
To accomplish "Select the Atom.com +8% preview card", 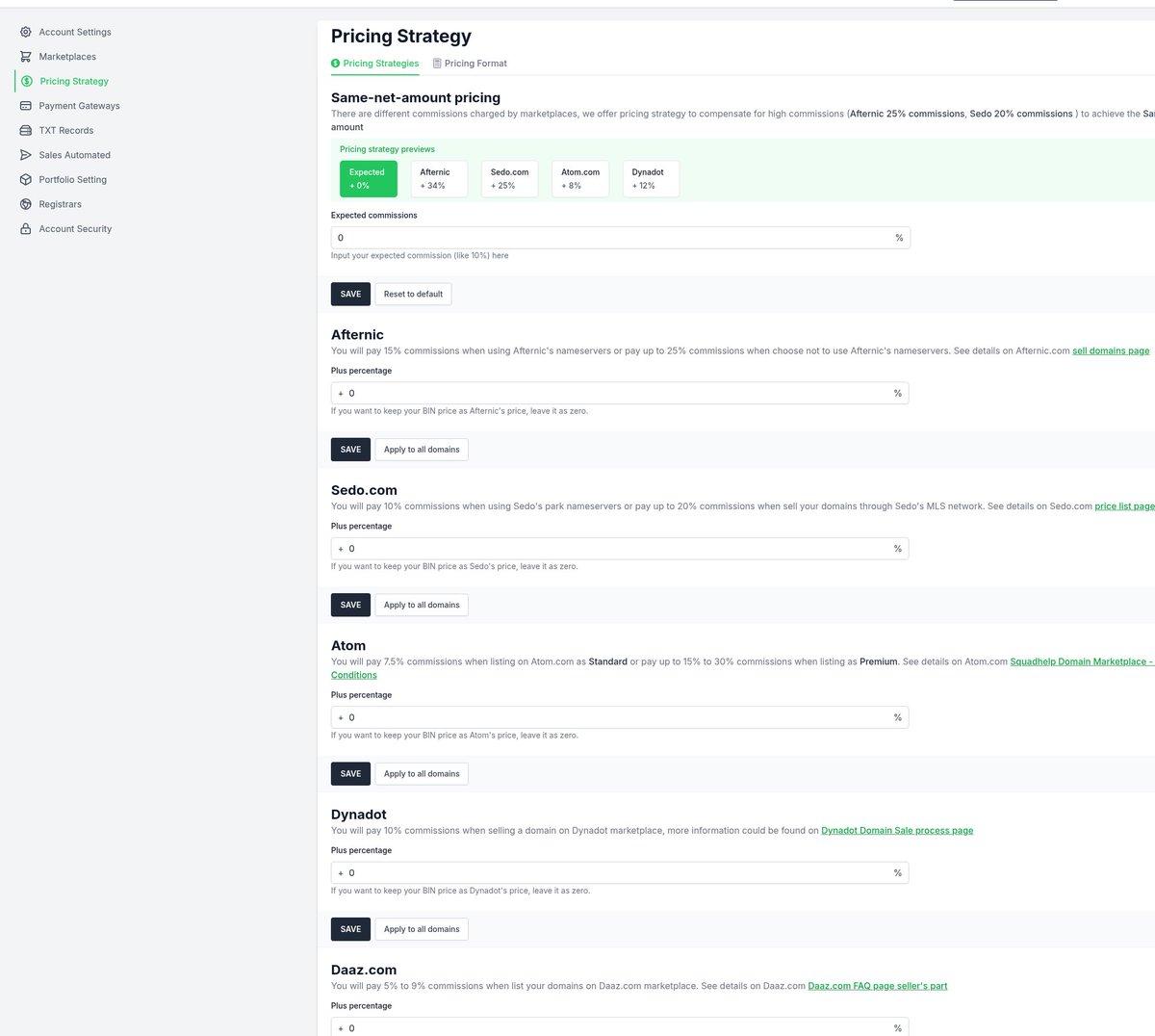I will pos(580,179).
